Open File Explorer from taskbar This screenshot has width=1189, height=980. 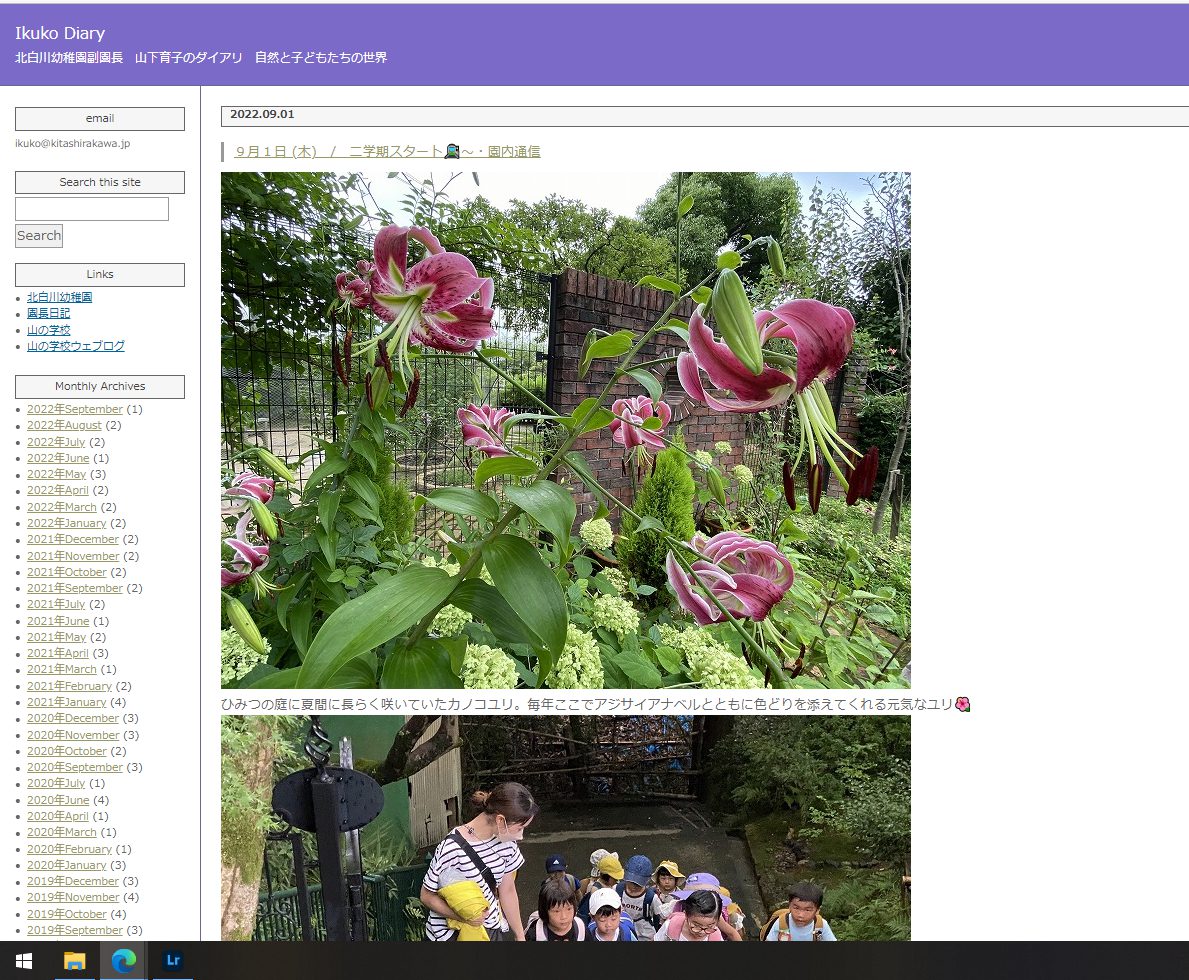(75, 961)
